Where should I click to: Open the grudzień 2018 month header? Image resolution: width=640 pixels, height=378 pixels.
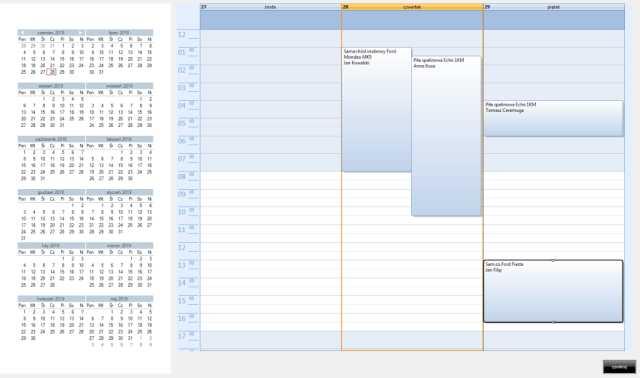(x=51, y=192)
